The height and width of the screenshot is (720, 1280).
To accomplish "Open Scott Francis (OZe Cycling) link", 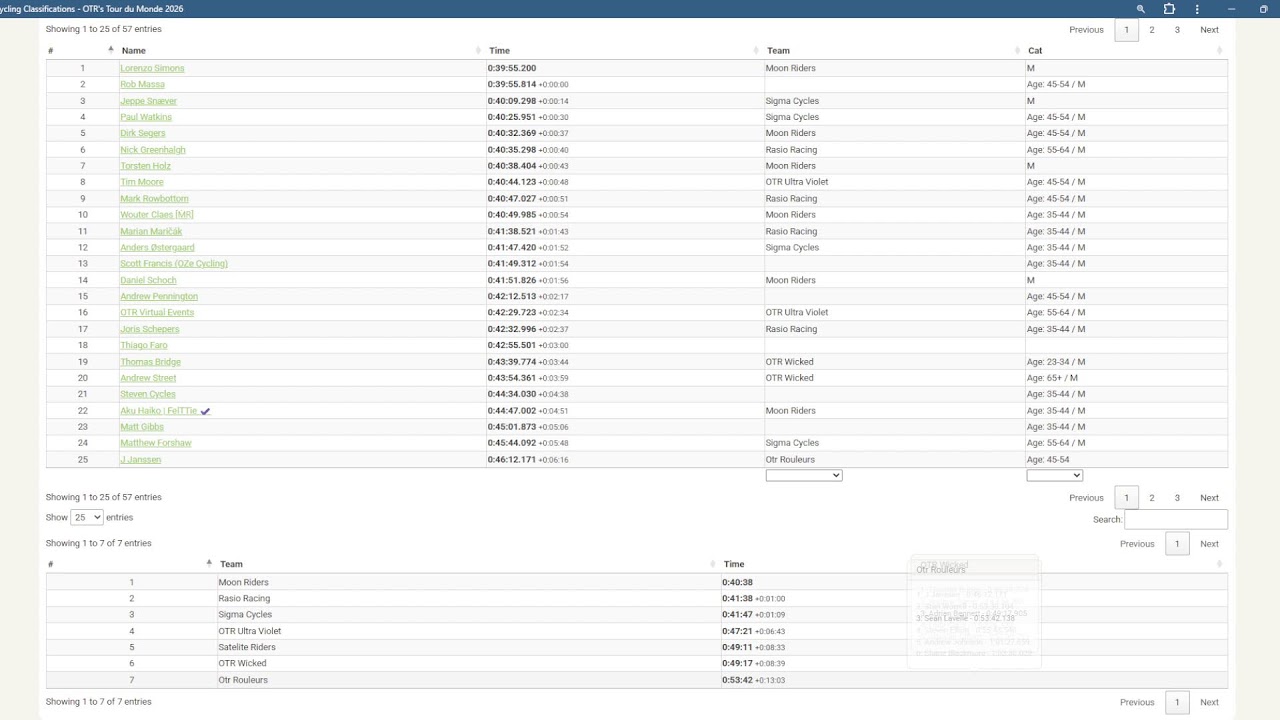I will pos(174,264).
